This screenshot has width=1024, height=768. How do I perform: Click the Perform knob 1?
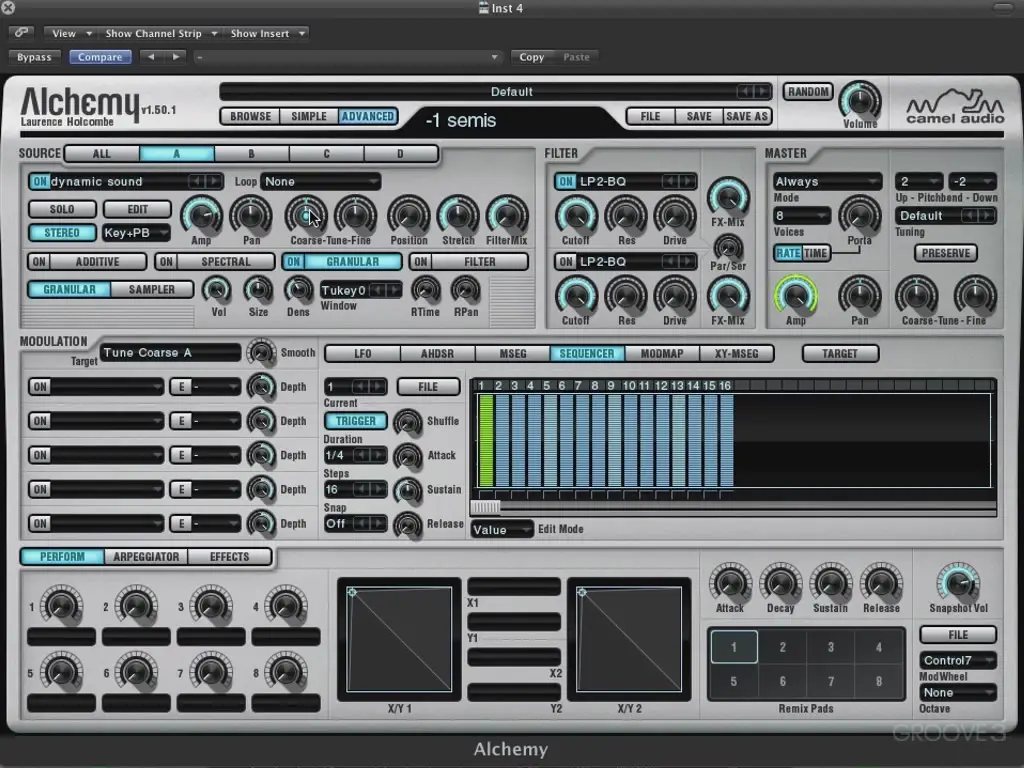[x=61, y=605]
